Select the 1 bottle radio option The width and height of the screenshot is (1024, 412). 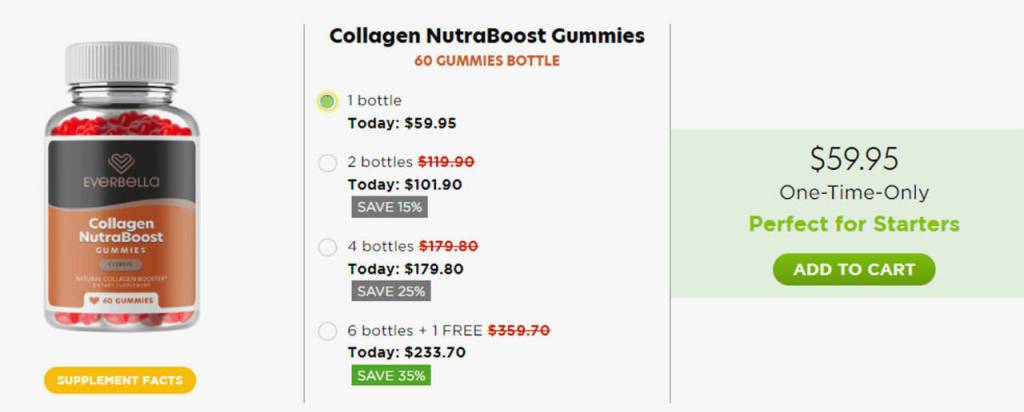click(x=327, y=101)
